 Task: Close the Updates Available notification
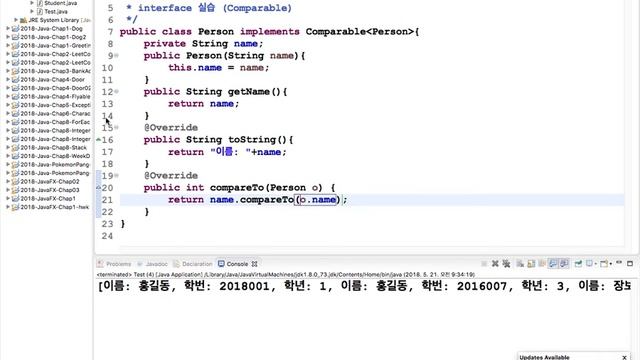click(624, 357)
